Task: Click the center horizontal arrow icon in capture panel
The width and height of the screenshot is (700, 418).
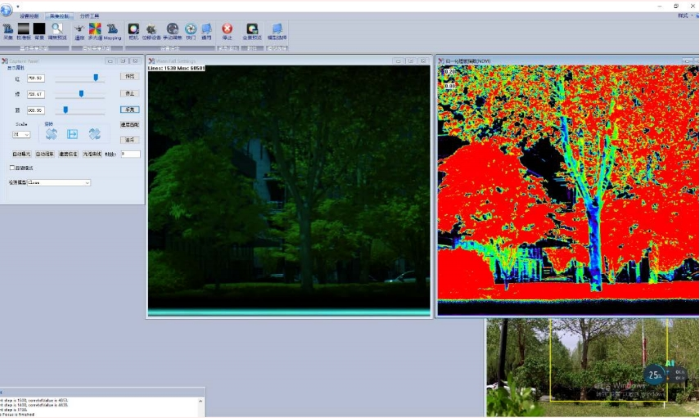Action: (x=72, y=134)
